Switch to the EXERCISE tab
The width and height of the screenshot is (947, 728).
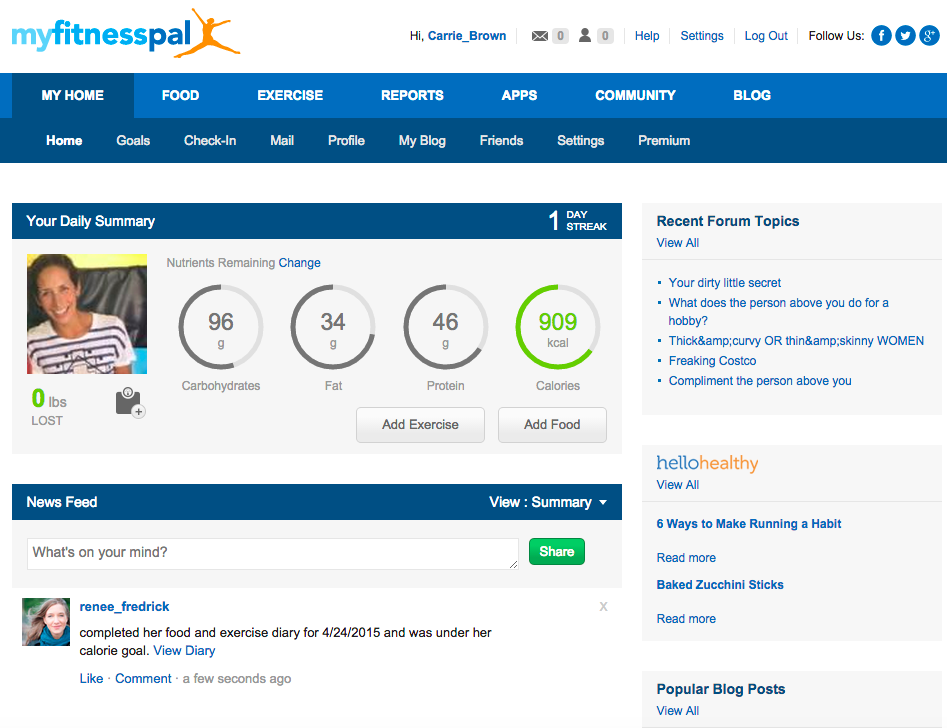pos(290,95)
